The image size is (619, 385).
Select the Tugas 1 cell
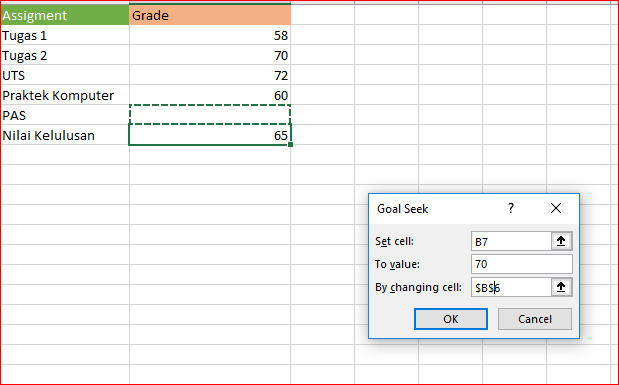coord(65,35)
